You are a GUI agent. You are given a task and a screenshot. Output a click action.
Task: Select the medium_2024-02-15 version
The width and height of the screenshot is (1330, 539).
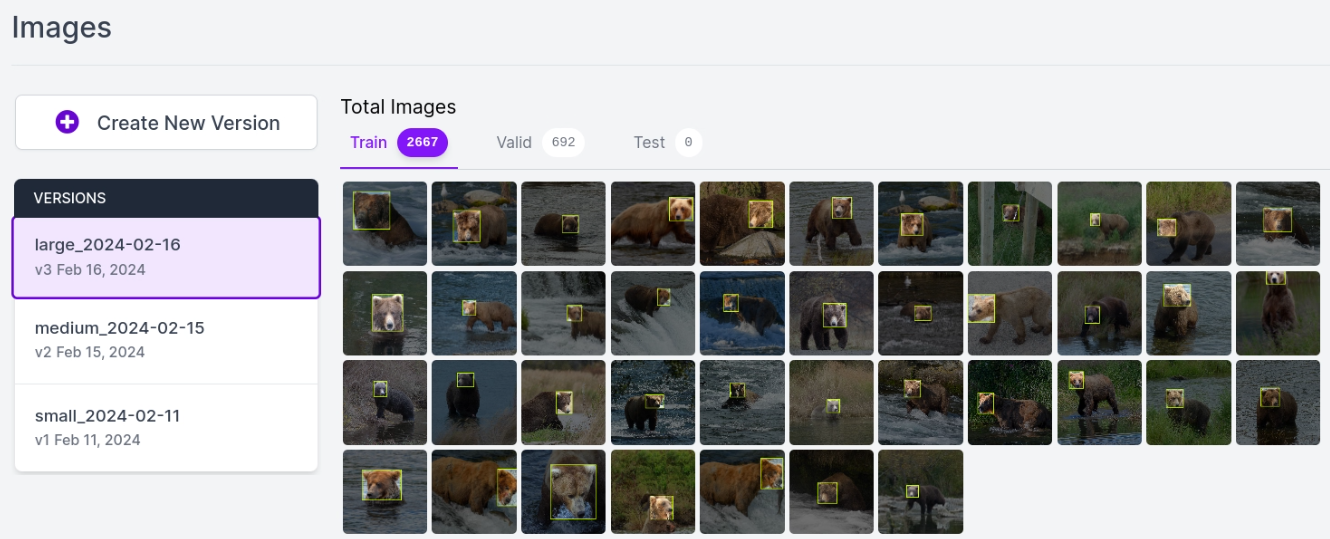(x=166, y=340)
